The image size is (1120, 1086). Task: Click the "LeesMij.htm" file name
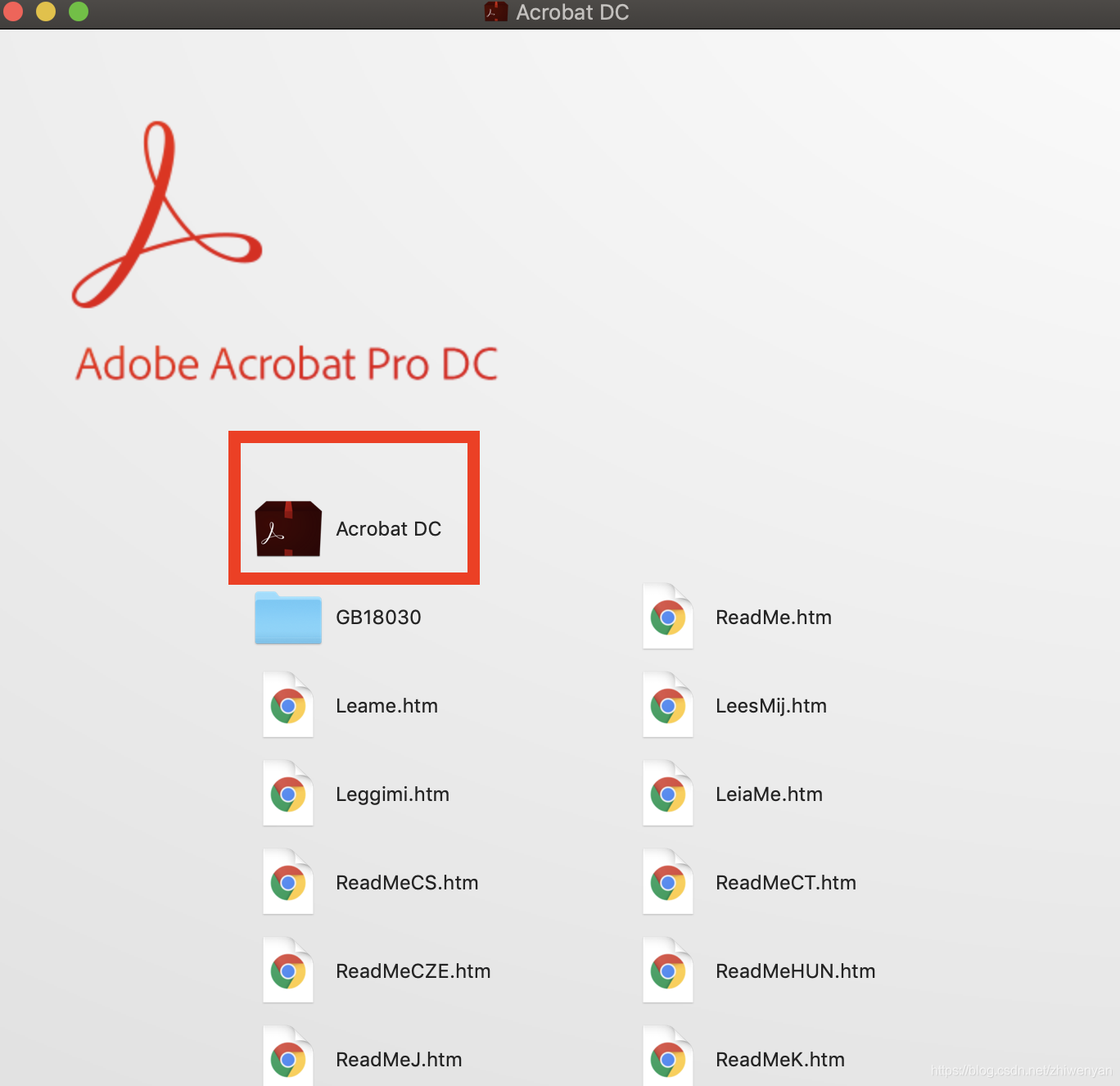point(771,706)
